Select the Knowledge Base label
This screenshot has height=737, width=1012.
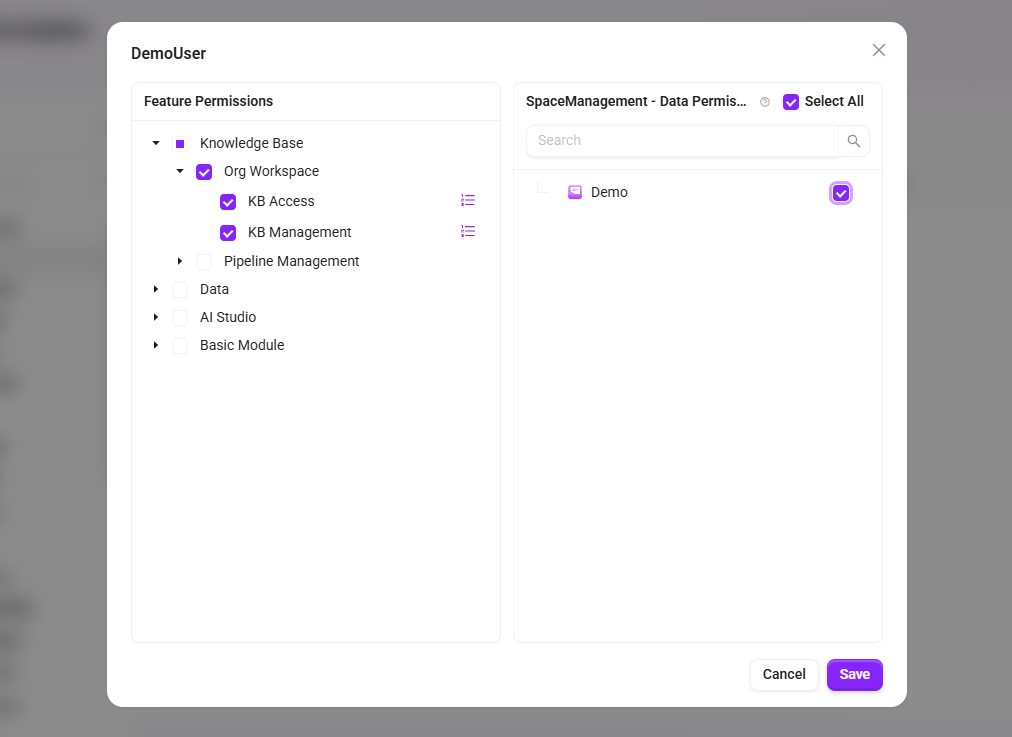click(251, 143)
